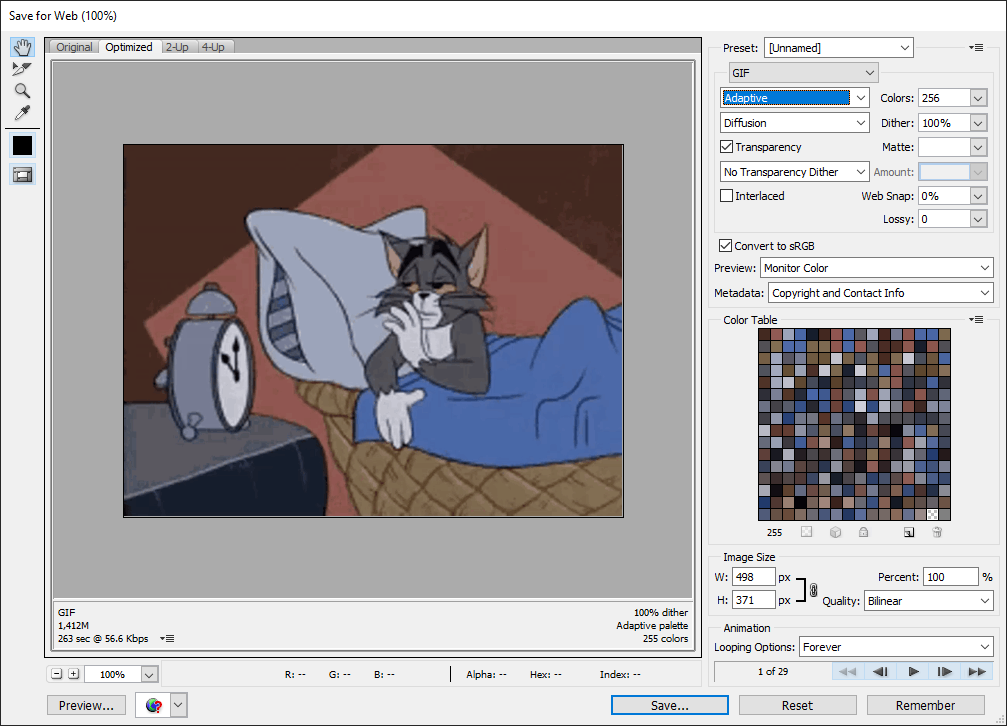Viewport: 1007px width, 726px height.
Task: Open the download speed preview menu icon
Action: 167,639
